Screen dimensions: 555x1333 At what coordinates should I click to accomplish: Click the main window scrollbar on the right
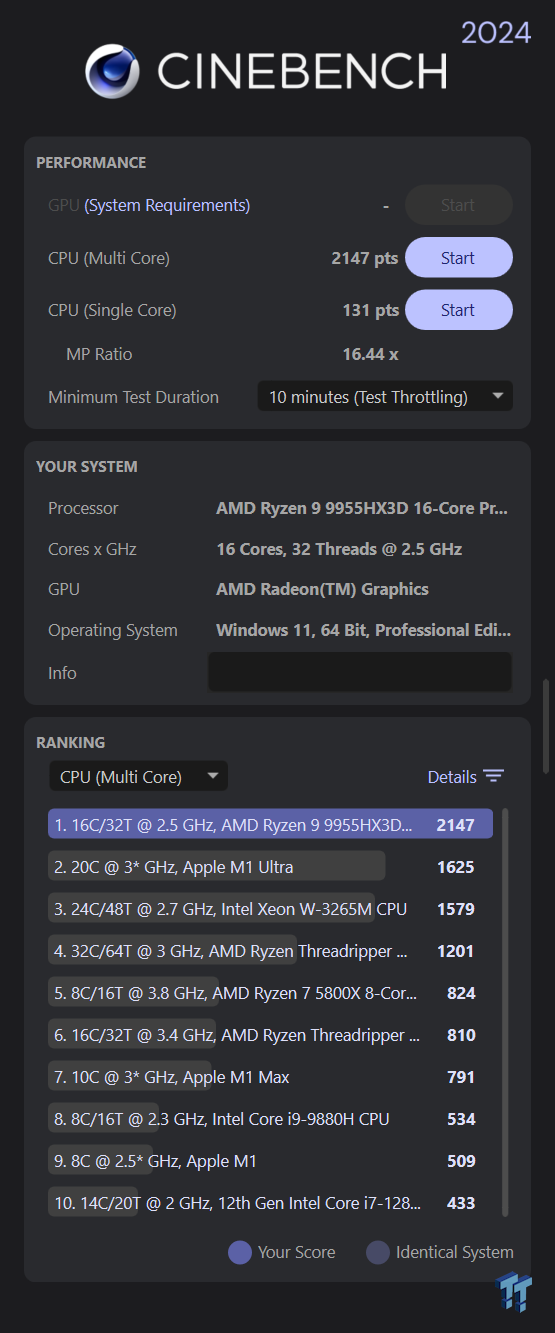[x=546, y=726]
